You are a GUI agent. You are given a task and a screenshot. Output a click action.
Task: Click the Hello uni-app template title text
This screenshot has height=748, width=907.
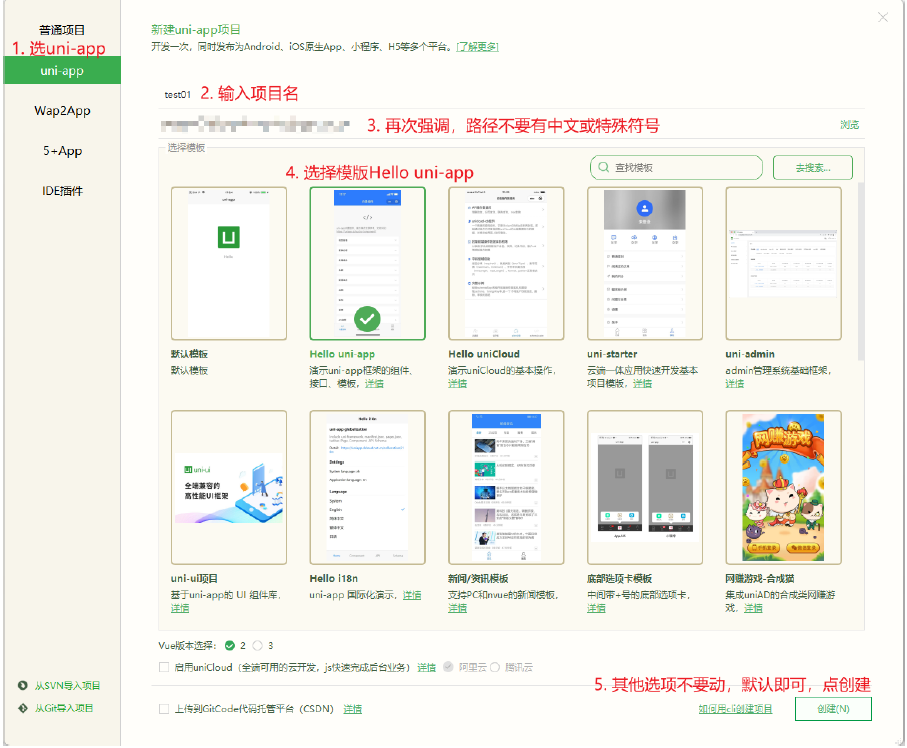342,354
